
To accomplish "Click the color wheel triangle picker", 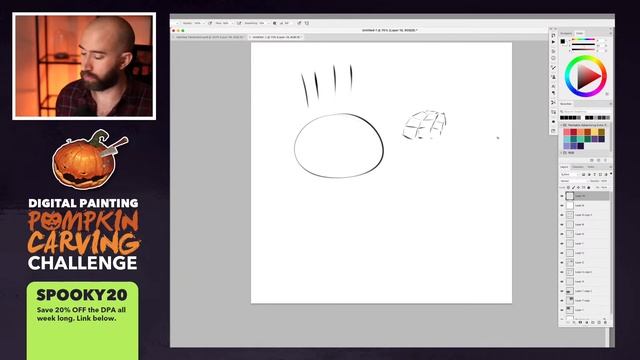I will [588, 76].
